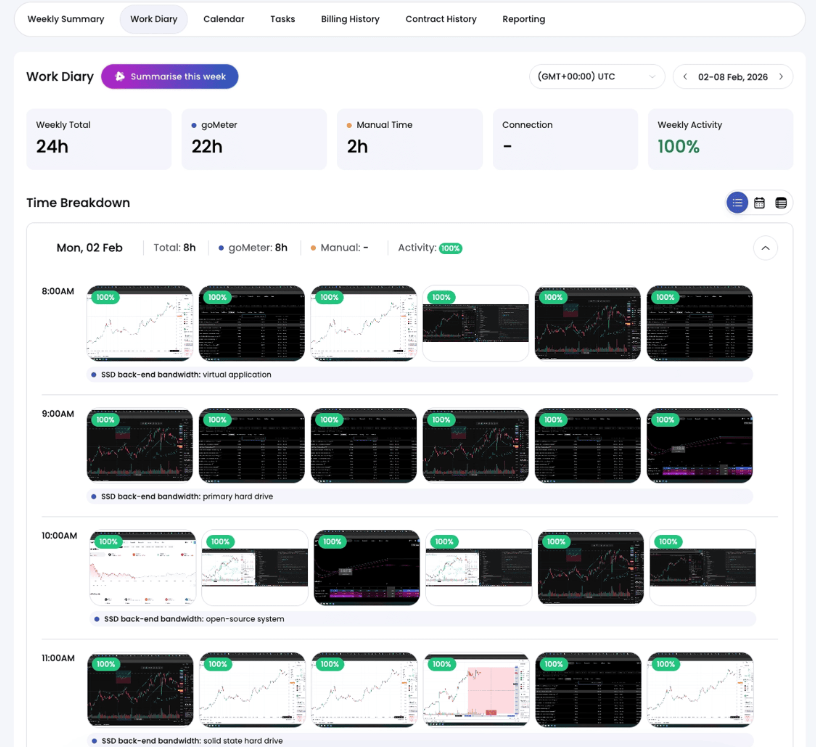Switch to compact rows view in Time Breakdown
This screenshot has height=747, width=816.
pos(781,203)
